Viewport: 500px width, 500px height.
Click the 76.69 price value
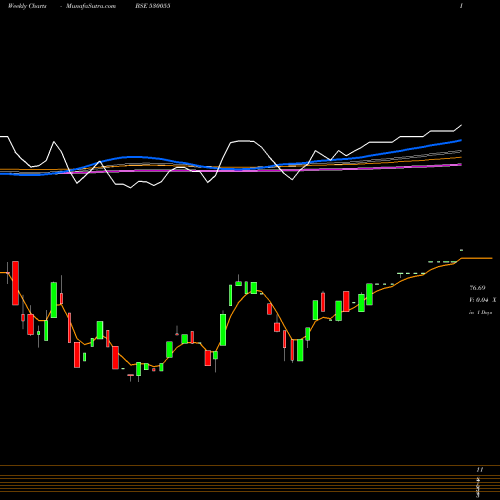(x=477, y=288)
